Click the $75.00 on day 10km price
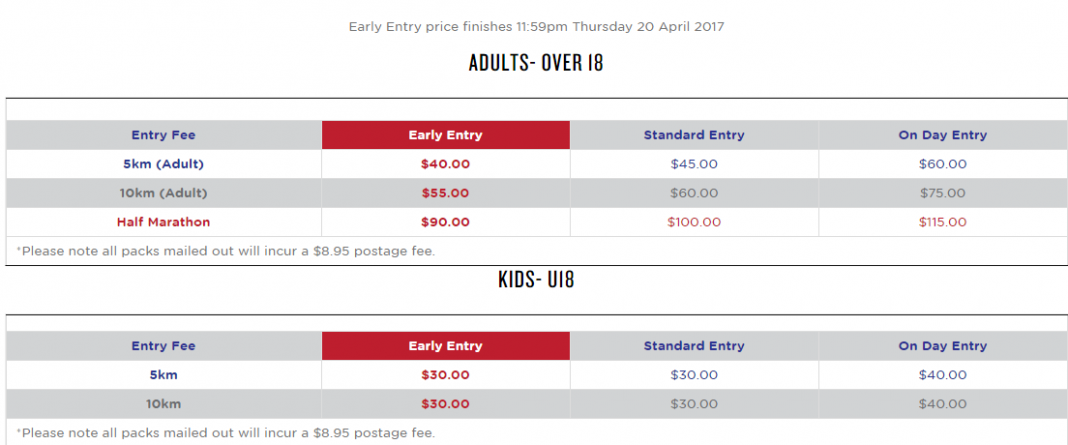The image size is (1068, 445). pos(943,193)
